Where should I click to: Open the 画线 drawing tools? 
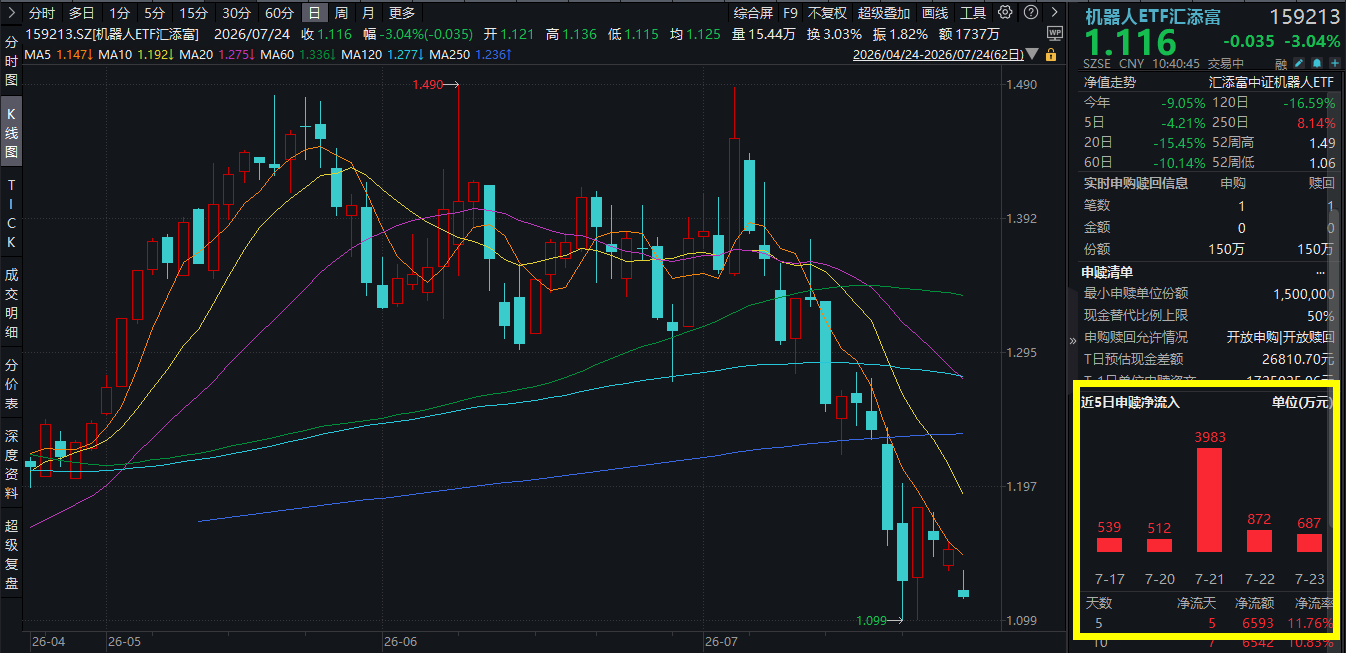[935, 13]
